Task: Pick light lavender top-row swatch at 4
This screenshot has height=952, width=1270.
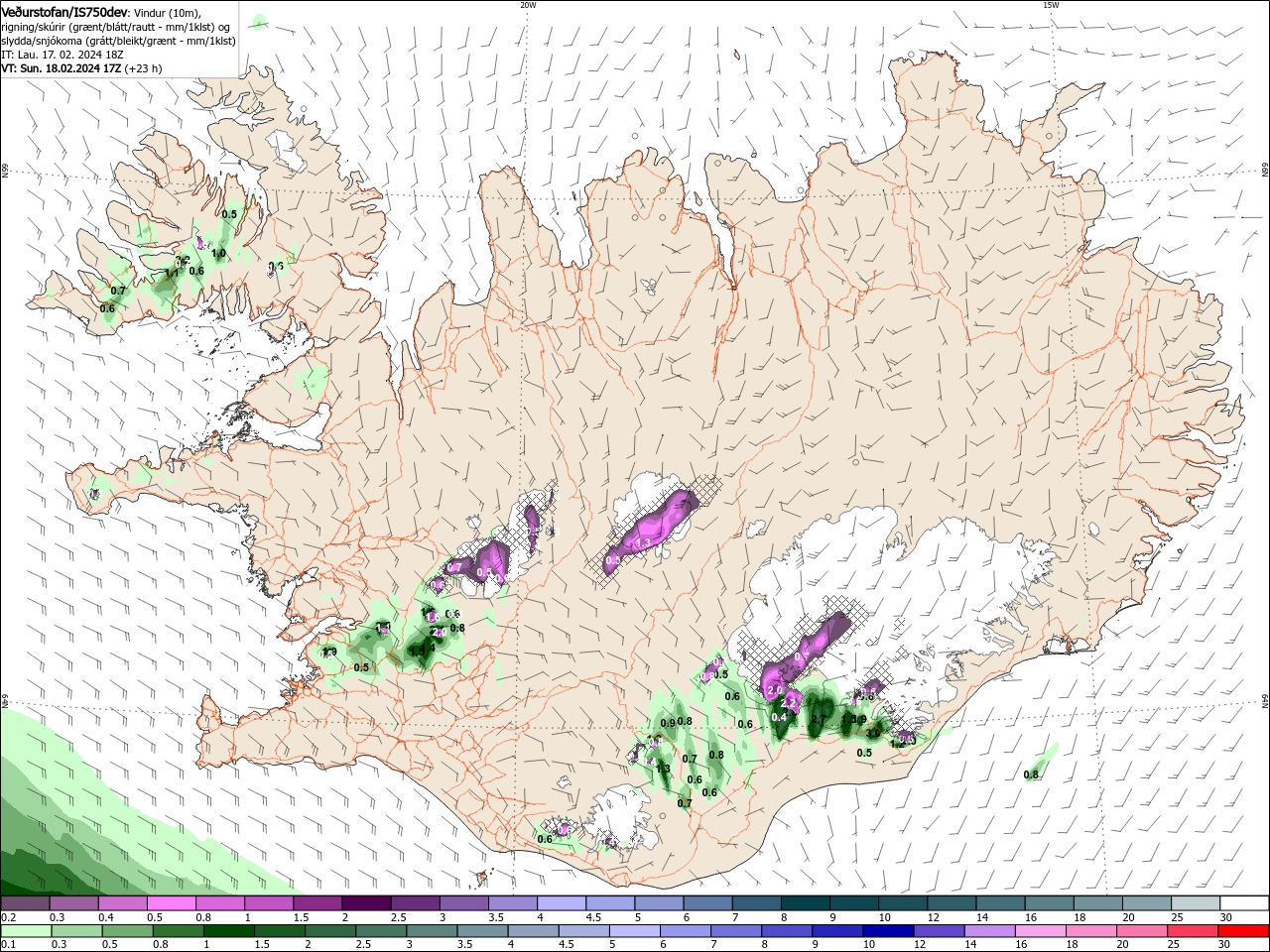Action: (x=561, y=902)
